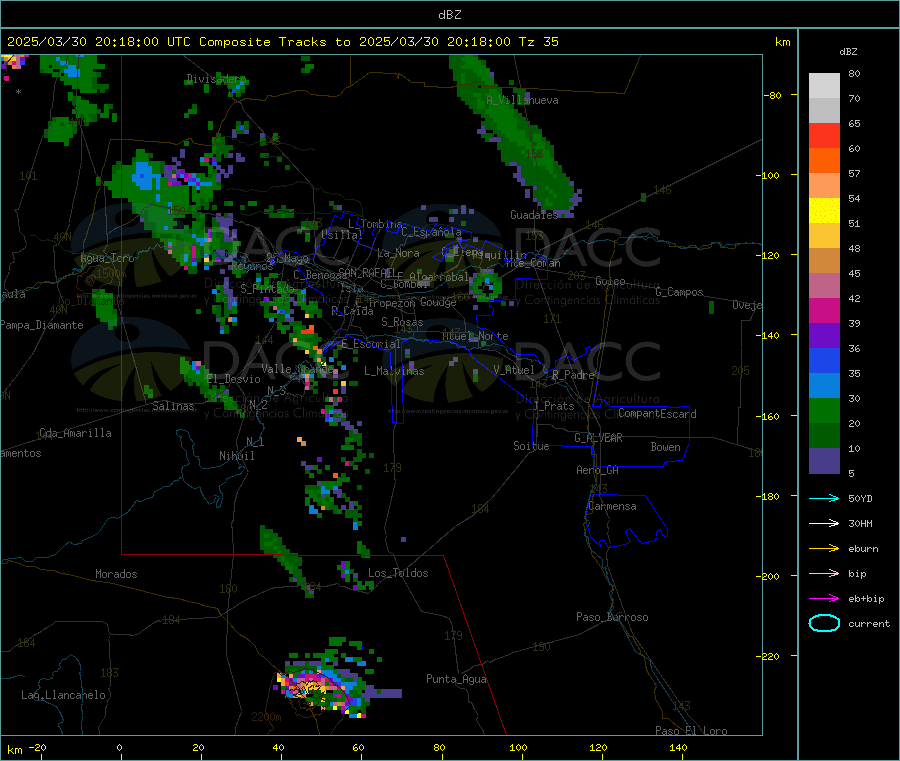Select the slate 5-10 dBZ legend swatch
This screenshot has width=900, height=761.
[824, 461]
